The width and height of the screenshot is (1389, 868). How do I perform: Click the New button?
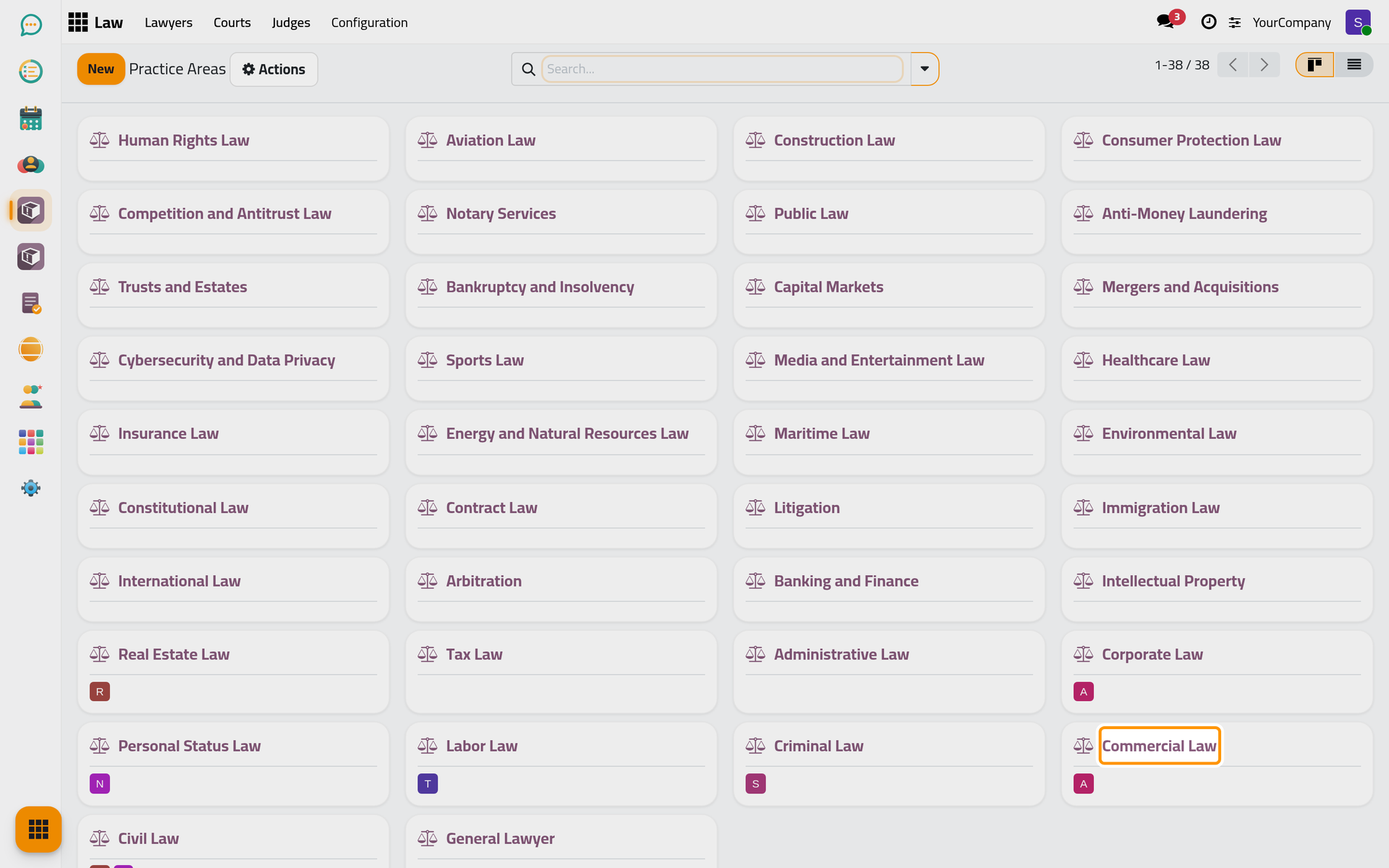[101, 69]
